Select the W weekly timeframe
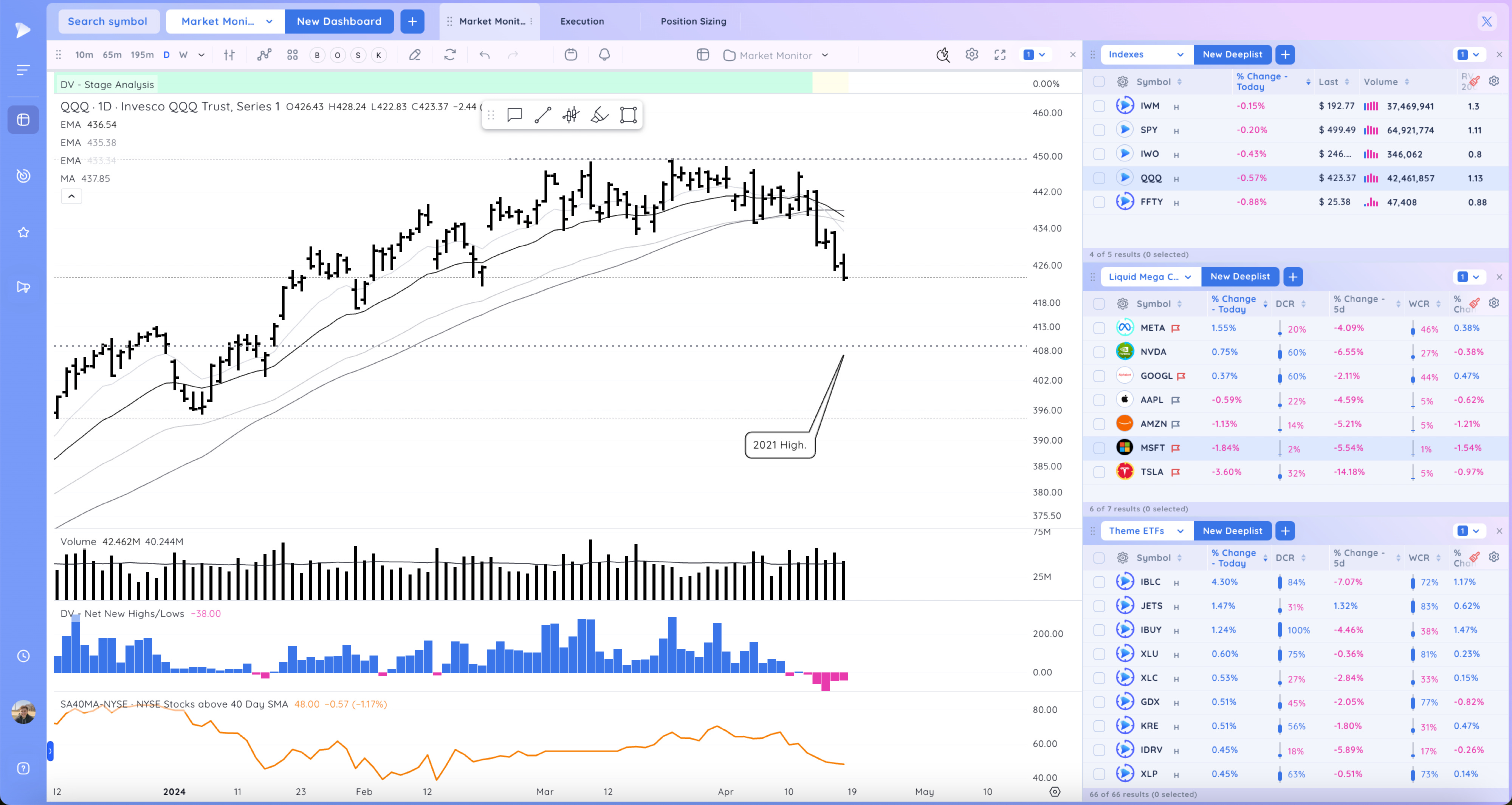The width and height of the screenshot is (1512, 805). pyautogui.click(x=183, y=54)
